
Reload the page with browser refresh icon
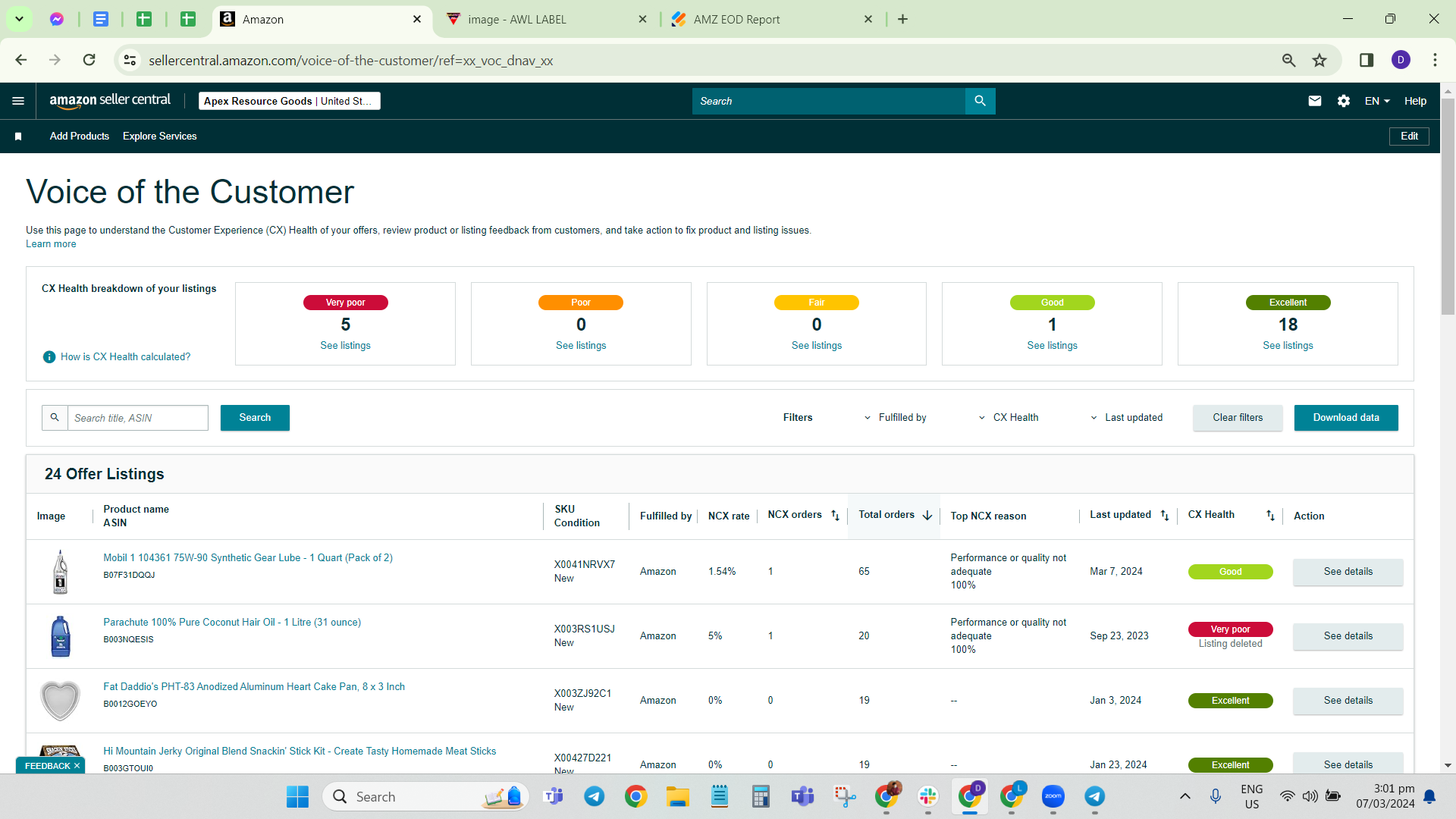point(89,60)
